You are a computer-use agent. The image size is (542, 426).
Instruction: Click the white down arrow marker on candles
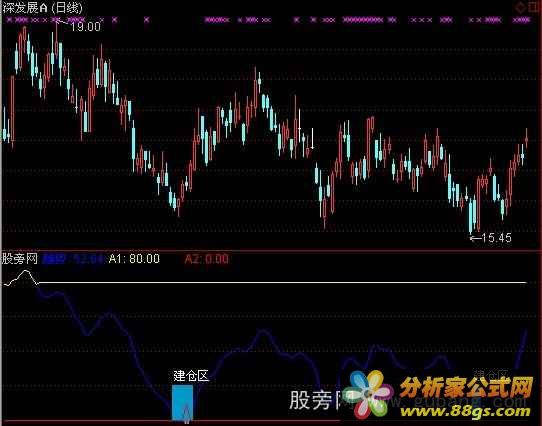(x=312, y=139)
